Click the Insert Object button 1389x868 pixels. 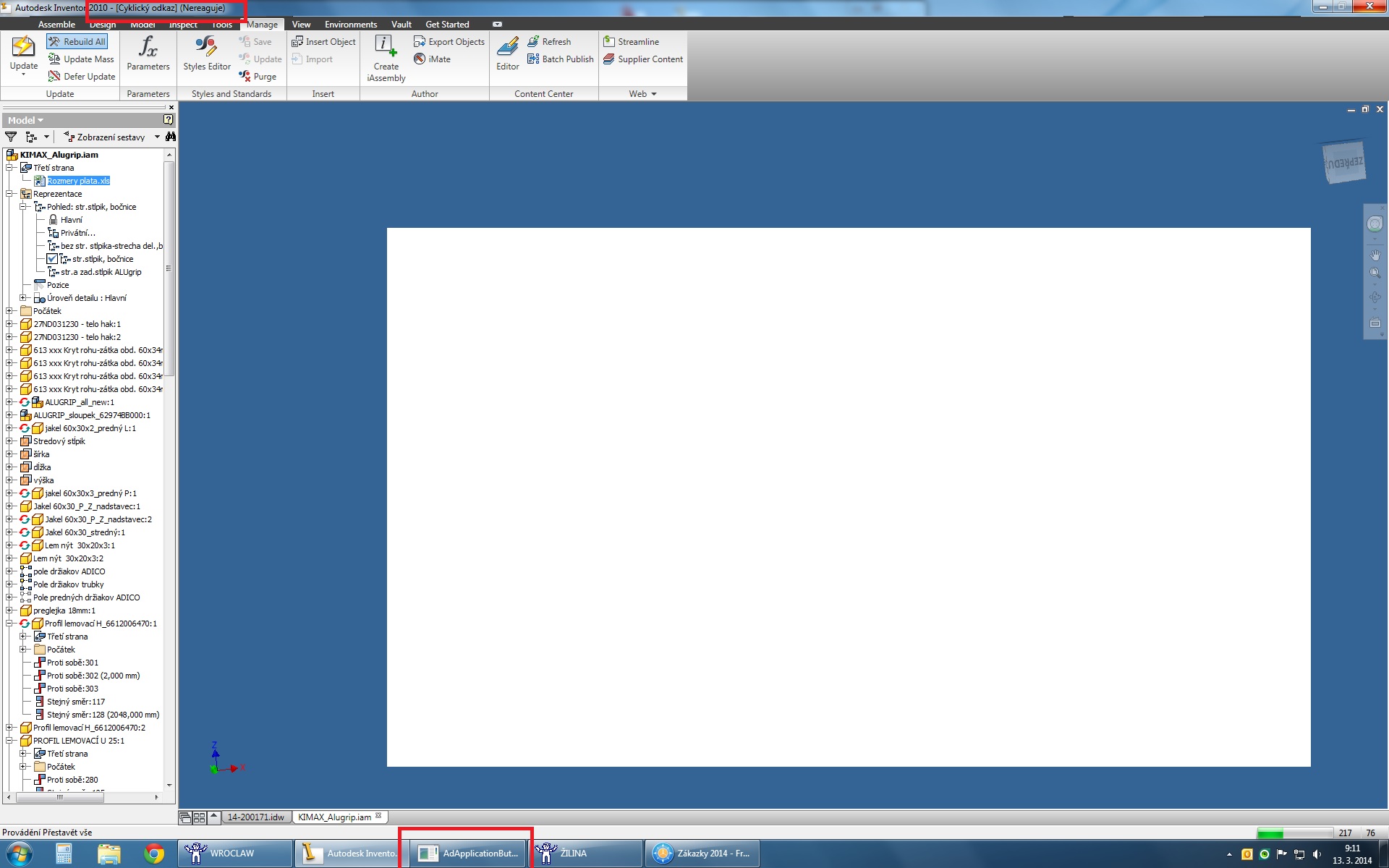323,42
